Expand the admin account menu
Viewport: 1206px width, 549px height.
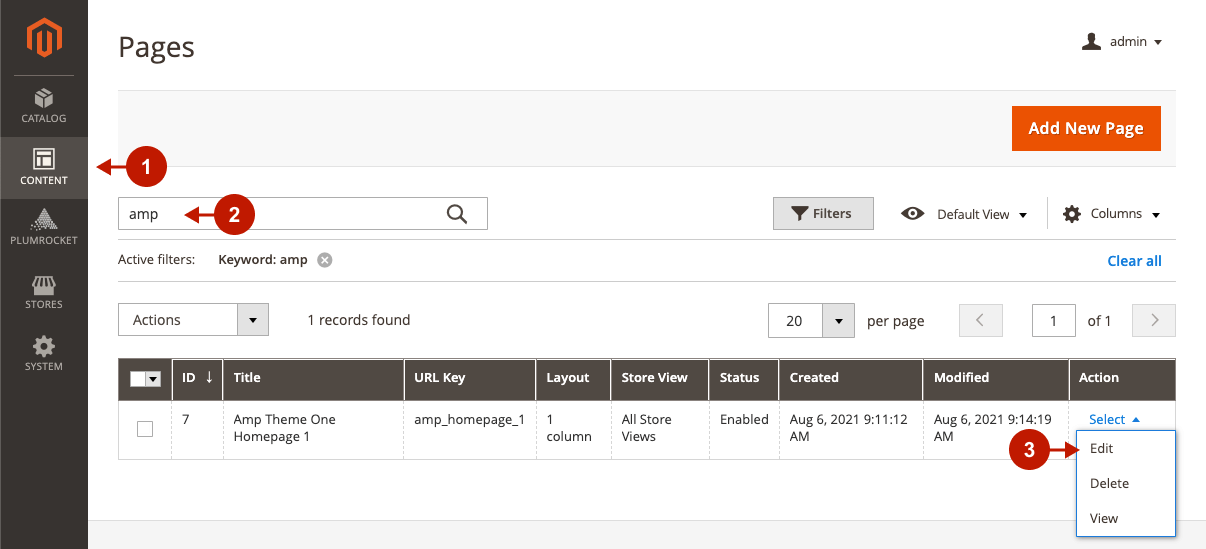pos(1123,42)
